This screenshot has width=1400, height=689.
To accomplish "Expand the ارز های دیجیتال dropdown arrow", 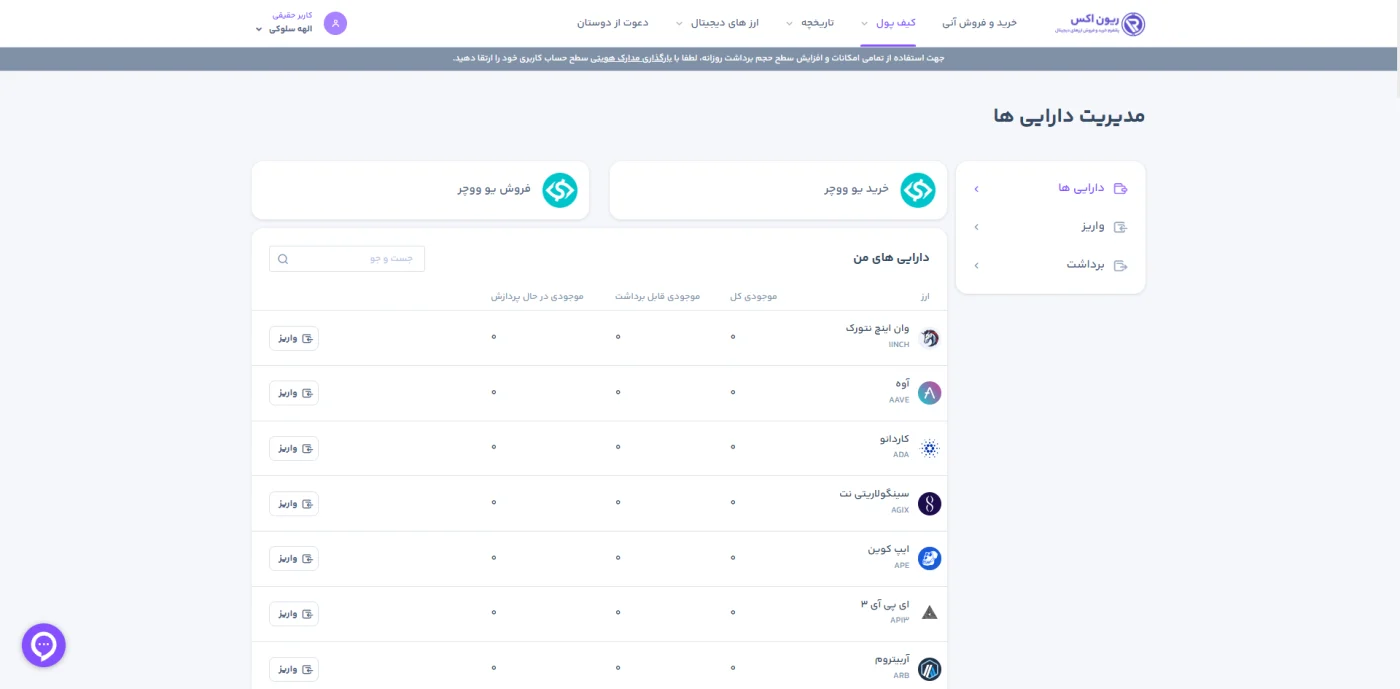I will click(679, 23).
